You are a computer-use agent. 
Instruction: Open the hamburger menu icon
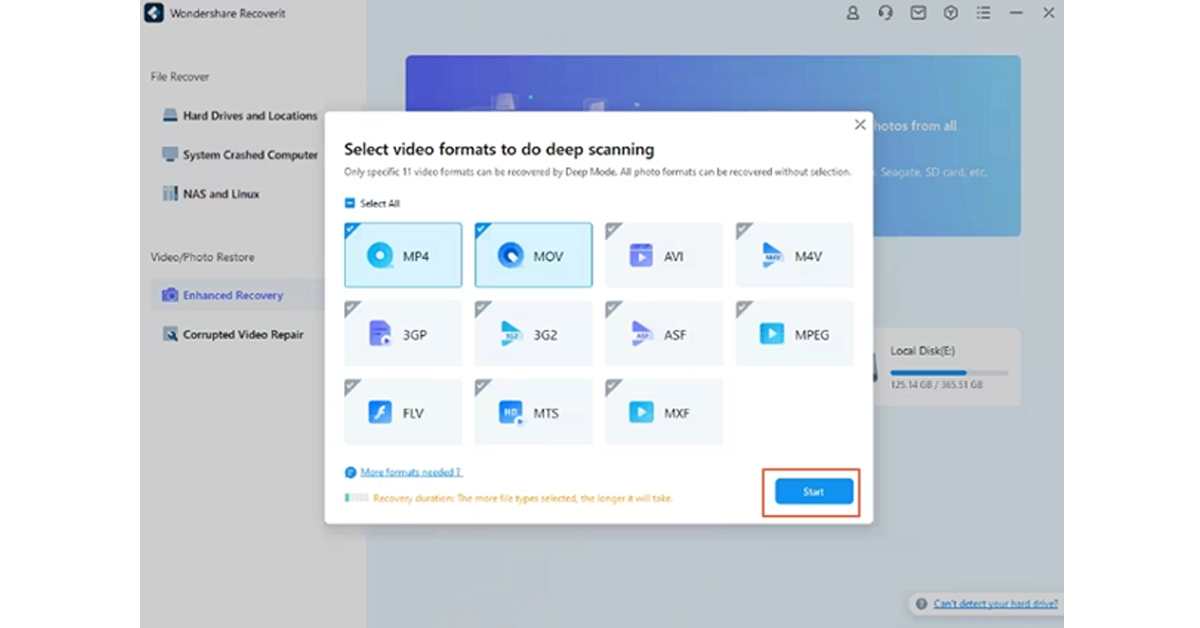pyautogui.click(x=984, y=13)
